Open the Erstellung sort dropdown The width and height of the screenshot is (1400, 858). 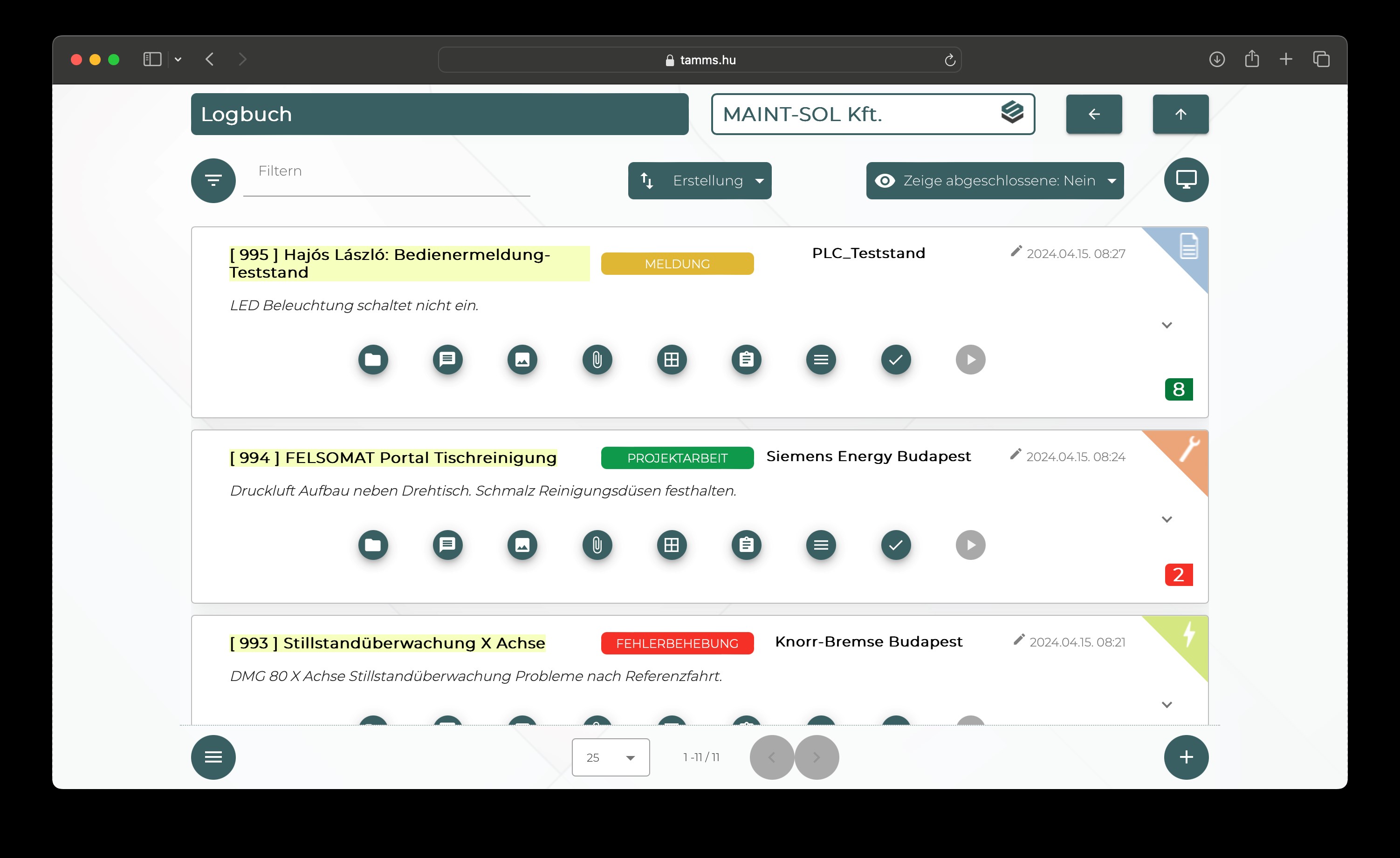click(x=700, y=181)
